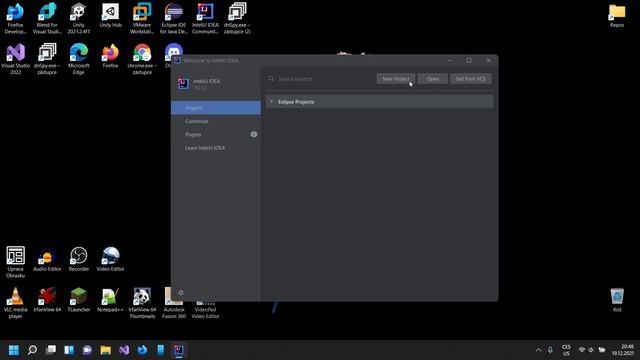Click the Plugins notification badge
This screenshot has height=360, width=640.
253,134
